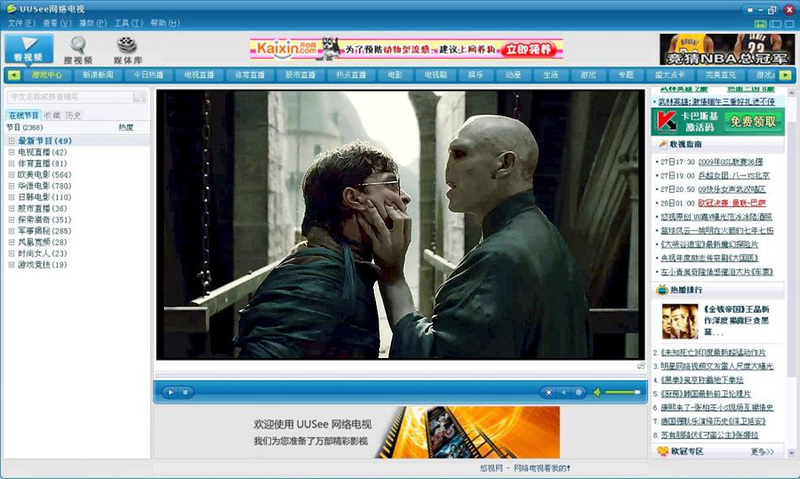Expand the 股市直播 (36) category

tap(11, 208)
